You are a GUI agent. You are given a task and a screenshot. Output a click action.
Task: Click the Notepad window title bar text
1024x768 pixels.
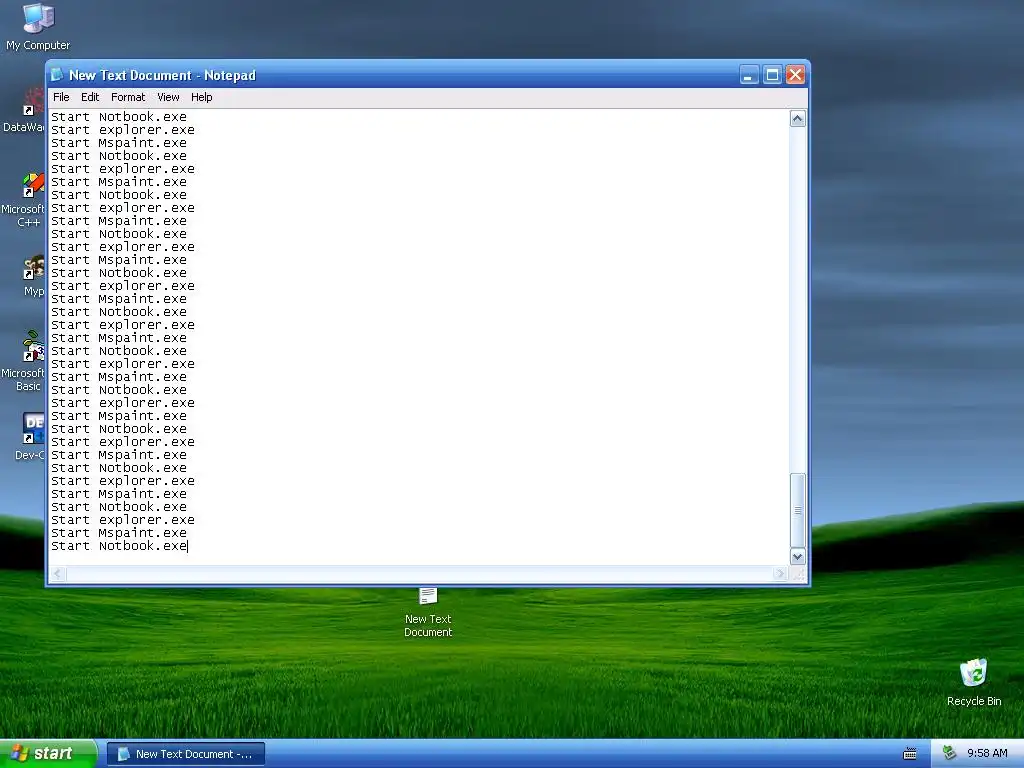pos(163,75)
